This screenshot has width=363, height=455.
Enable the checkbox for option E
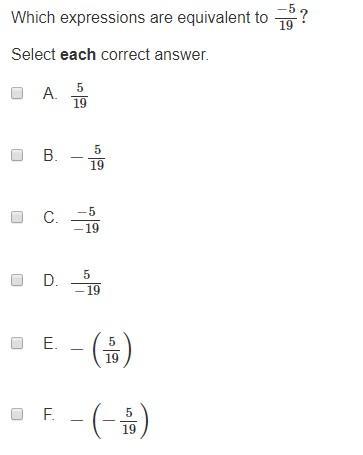click(x=17, y=343)
